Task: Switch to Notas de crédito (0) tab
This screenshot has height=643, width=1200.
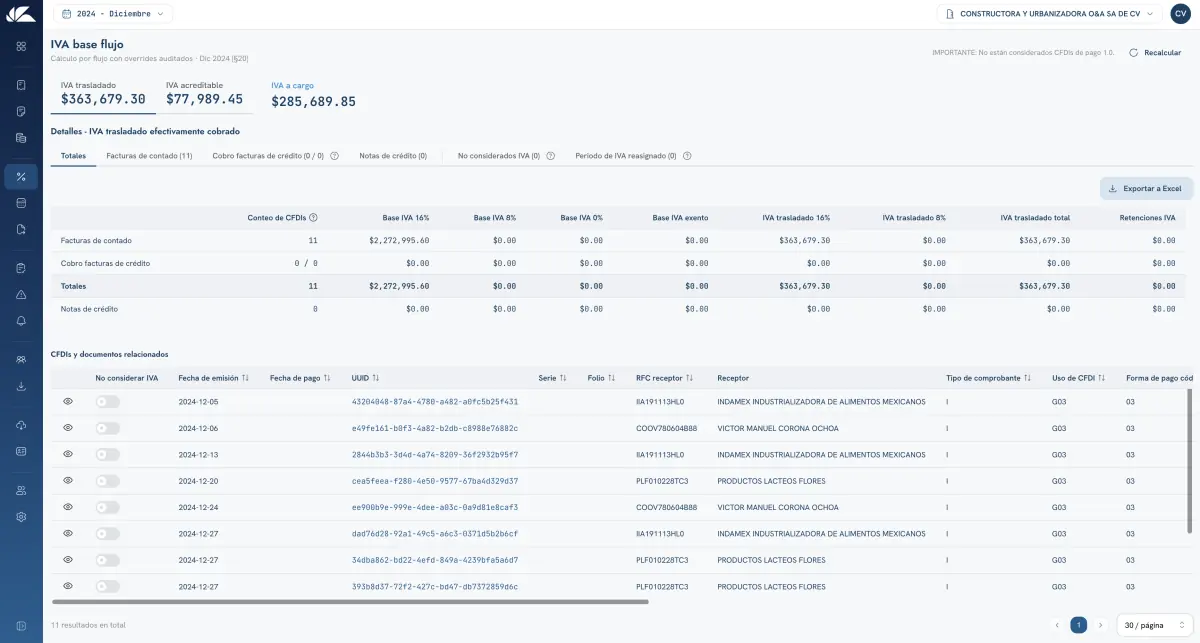Action: pyautogui.click(x=393, y=156)
